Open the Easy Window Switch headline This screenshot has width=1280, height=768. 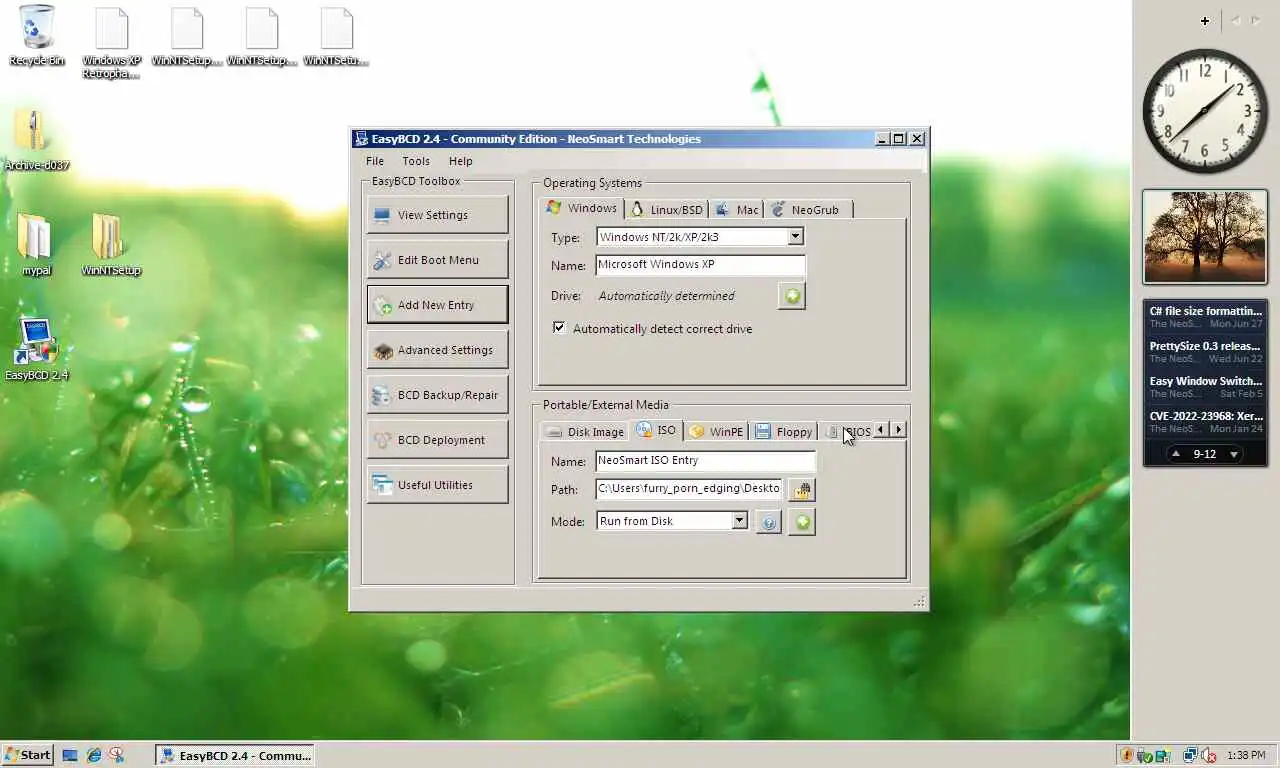click(x=1205, y=387)
